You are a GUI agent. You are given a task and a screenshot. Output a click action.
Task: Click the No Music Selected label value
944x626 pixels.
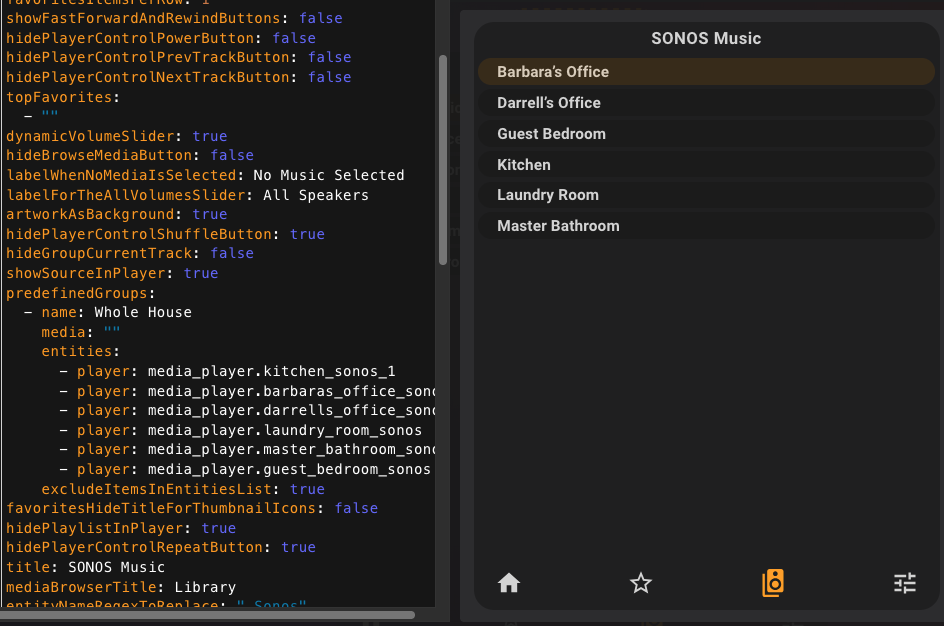pyautogui.click(x=329, y=175)
